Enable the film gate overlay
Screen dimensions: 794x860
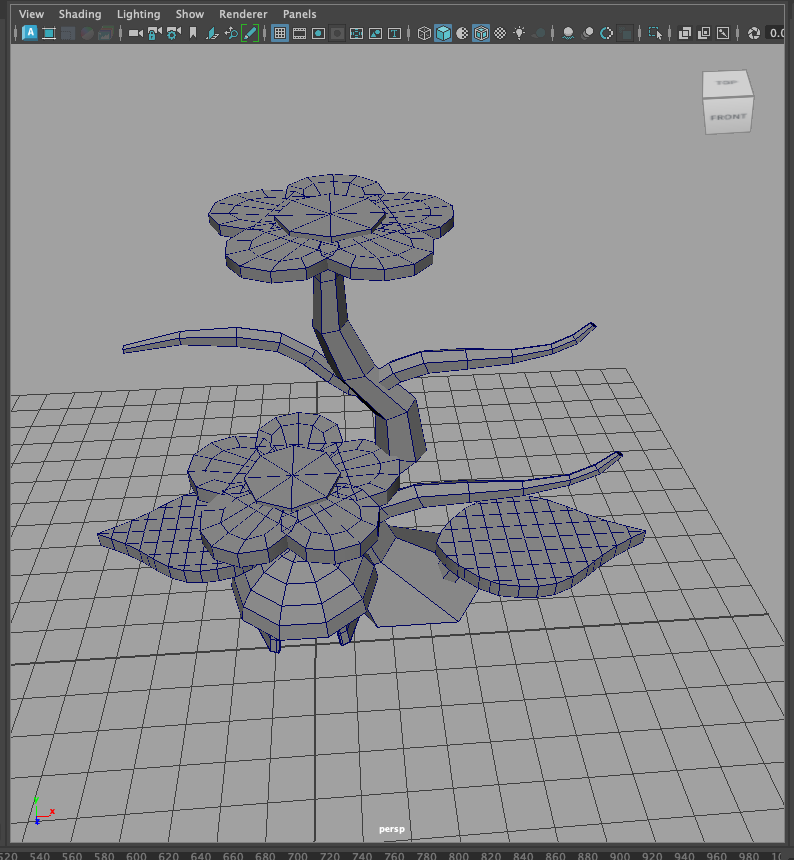[x=299, y=33]
